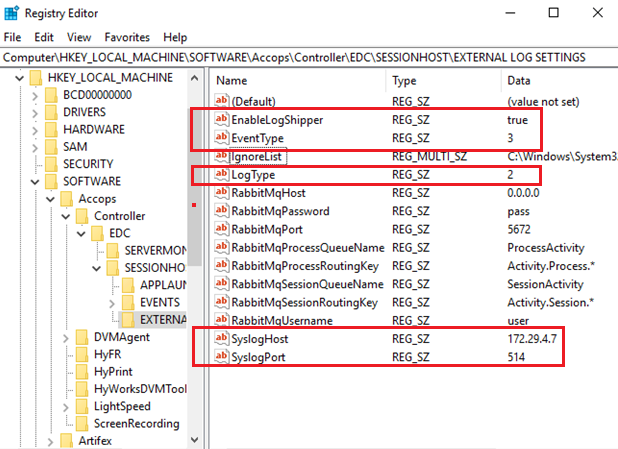This screenshot has width=618, height=449.
Task: Click the DRIVERS folder icon
Action: 51,112
